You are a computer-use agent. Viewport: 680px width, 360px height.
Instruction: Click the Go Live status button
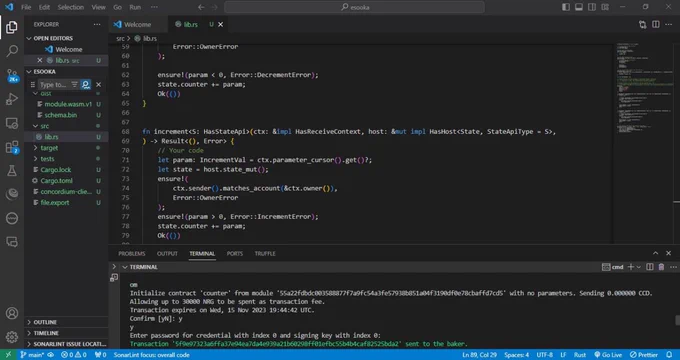tap(608, 355)
